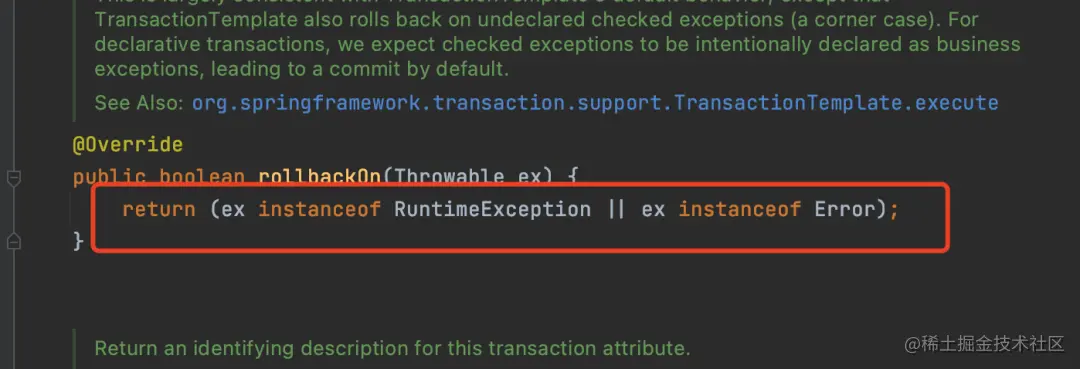Viewport: 1080px width, 369px height.
Task: Click the public modifier keyword
Action: tap(110, 177)
